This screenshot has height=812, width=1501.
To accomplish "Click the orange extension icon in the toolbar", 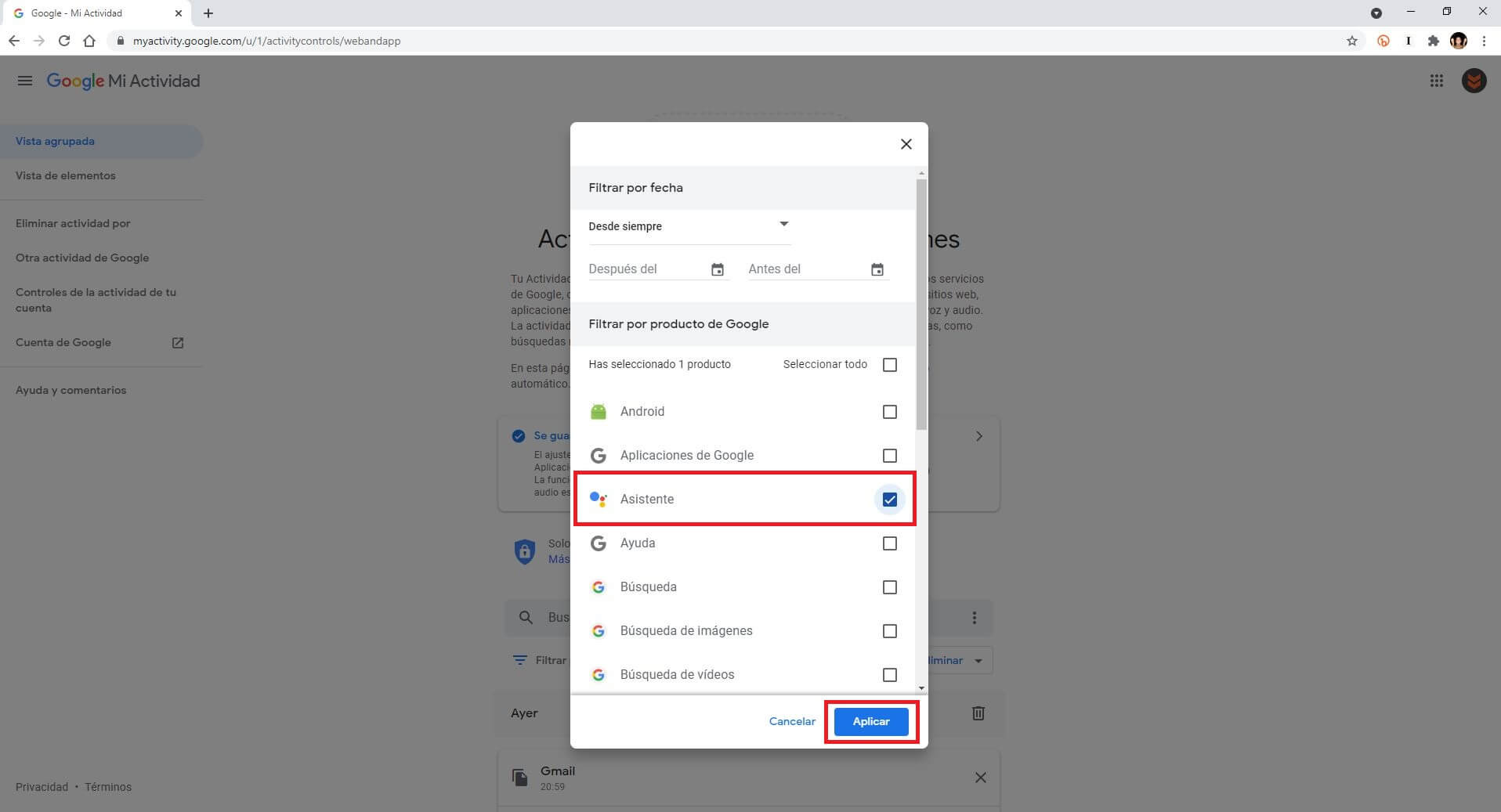I will (1383, 41).
